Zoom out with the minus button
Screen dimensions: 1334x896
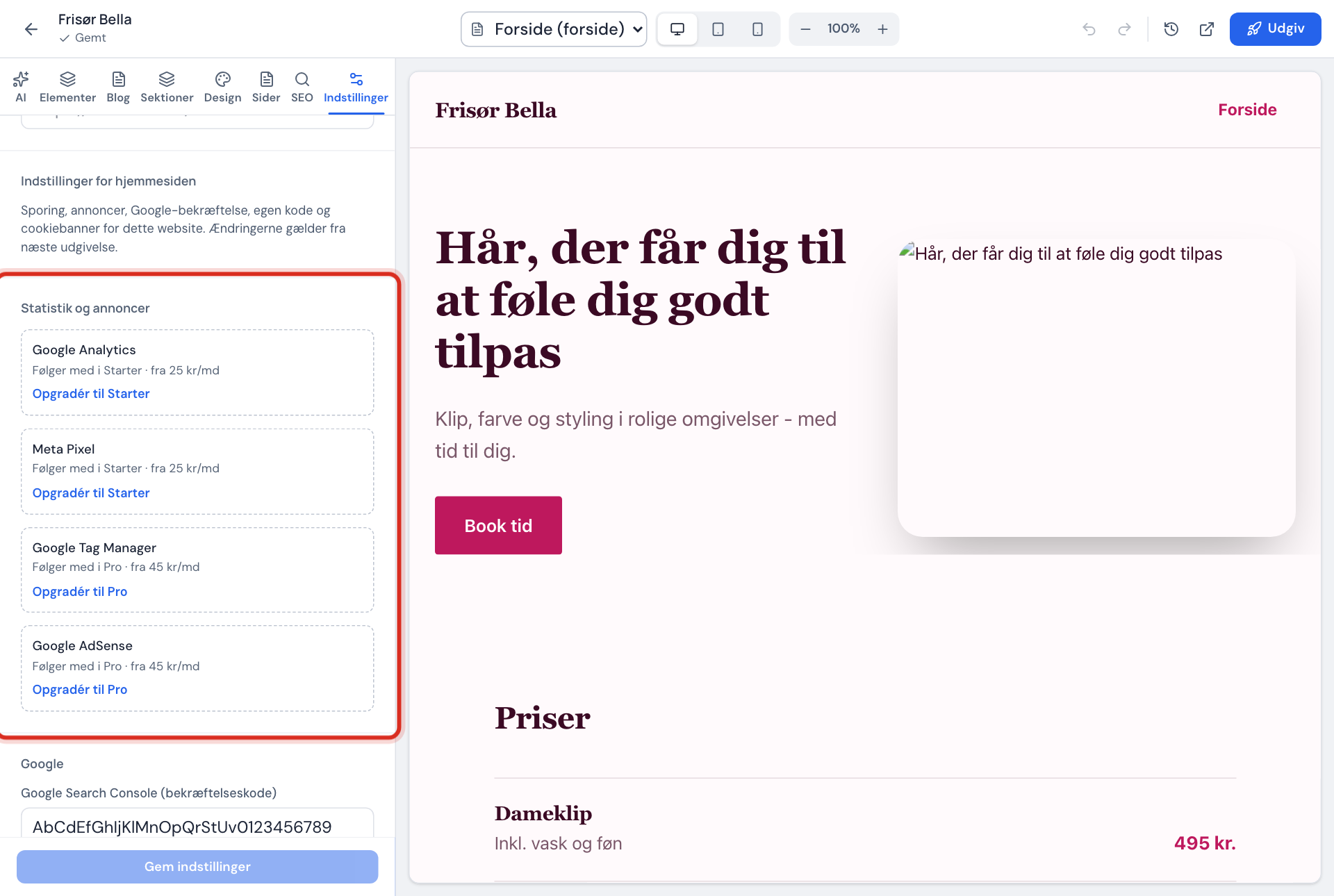[x=805, y=29]
